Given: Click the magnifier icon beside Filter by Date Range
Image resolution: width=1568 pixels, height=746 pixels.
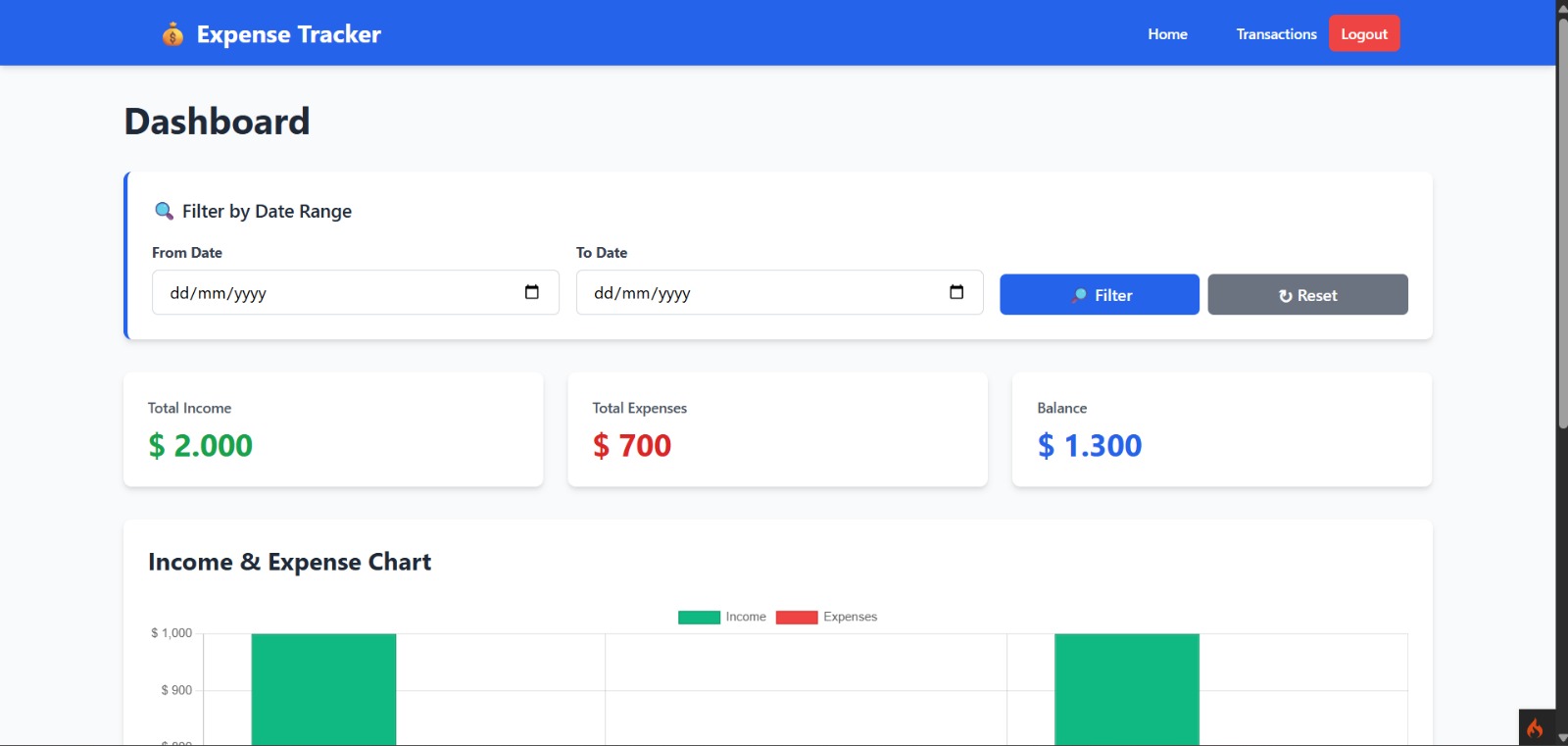Looking at the screenshot, I should pyautogui.click(x=164, y=211).
